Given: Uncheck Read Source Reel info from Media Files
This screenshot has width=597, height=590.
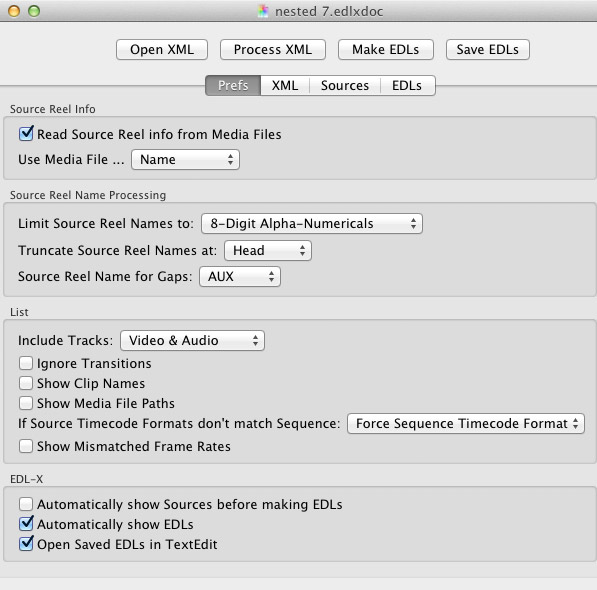Looking at the screenshot, I should tap(26, 134).
